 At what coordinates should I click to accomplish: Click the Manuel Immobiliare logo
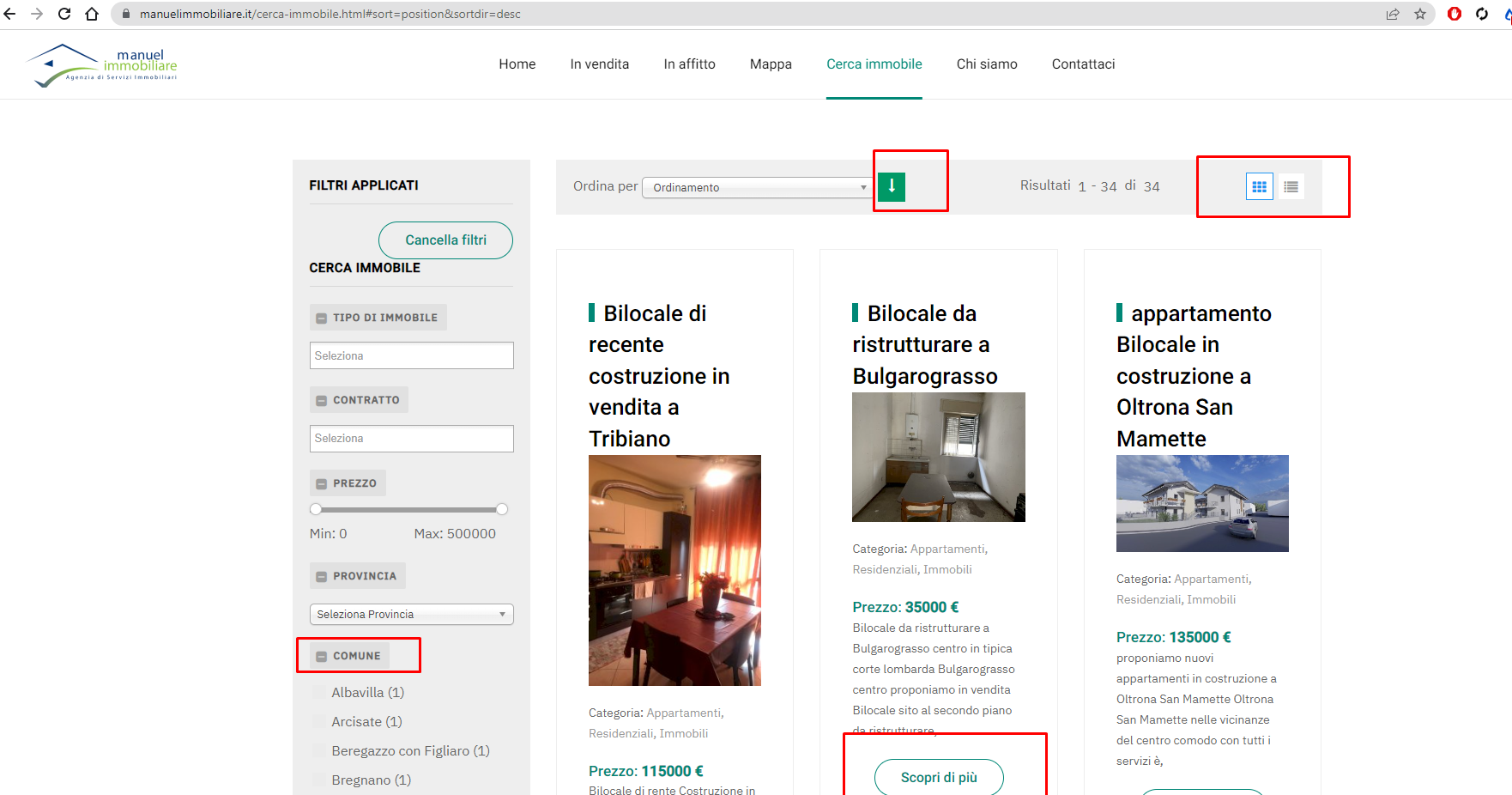tap(102, 65)
